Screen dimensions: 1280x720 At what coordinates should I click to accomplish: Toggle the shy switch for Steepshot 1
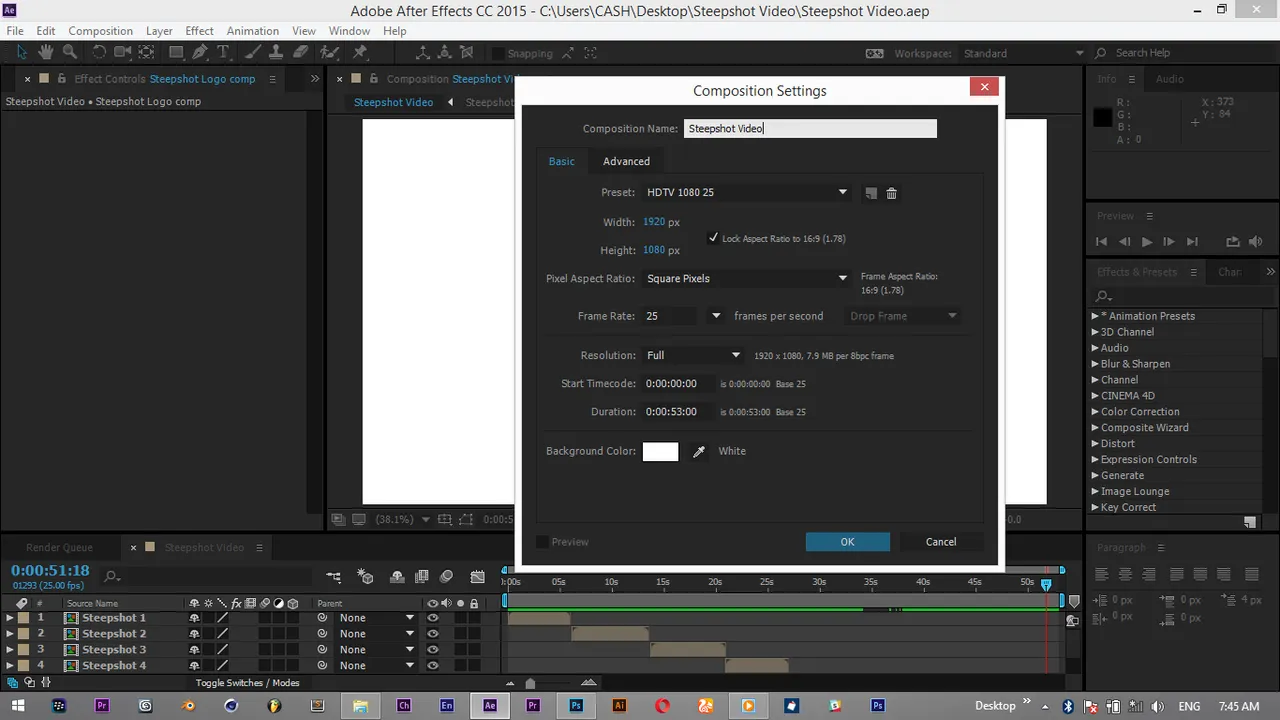pos(194,618)
